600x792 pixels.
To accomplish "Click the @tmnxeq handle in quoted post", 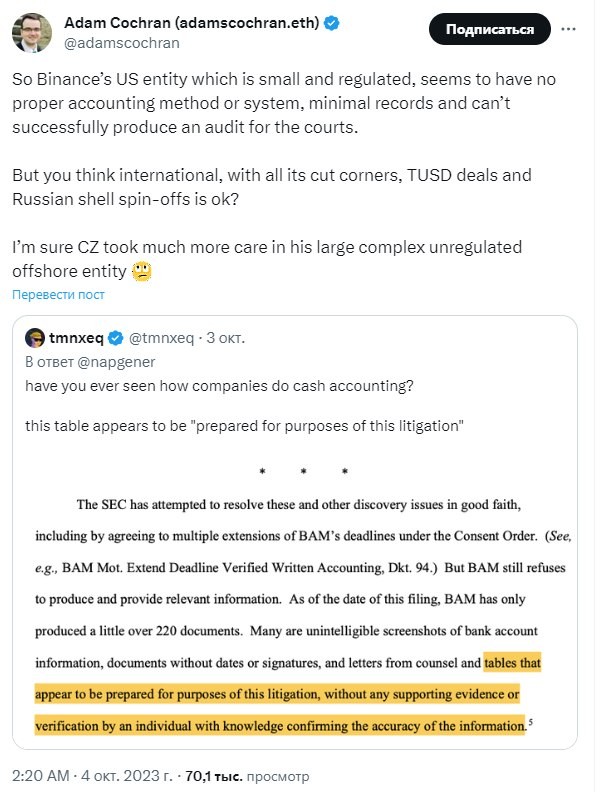I will click(x=161, y=338).
